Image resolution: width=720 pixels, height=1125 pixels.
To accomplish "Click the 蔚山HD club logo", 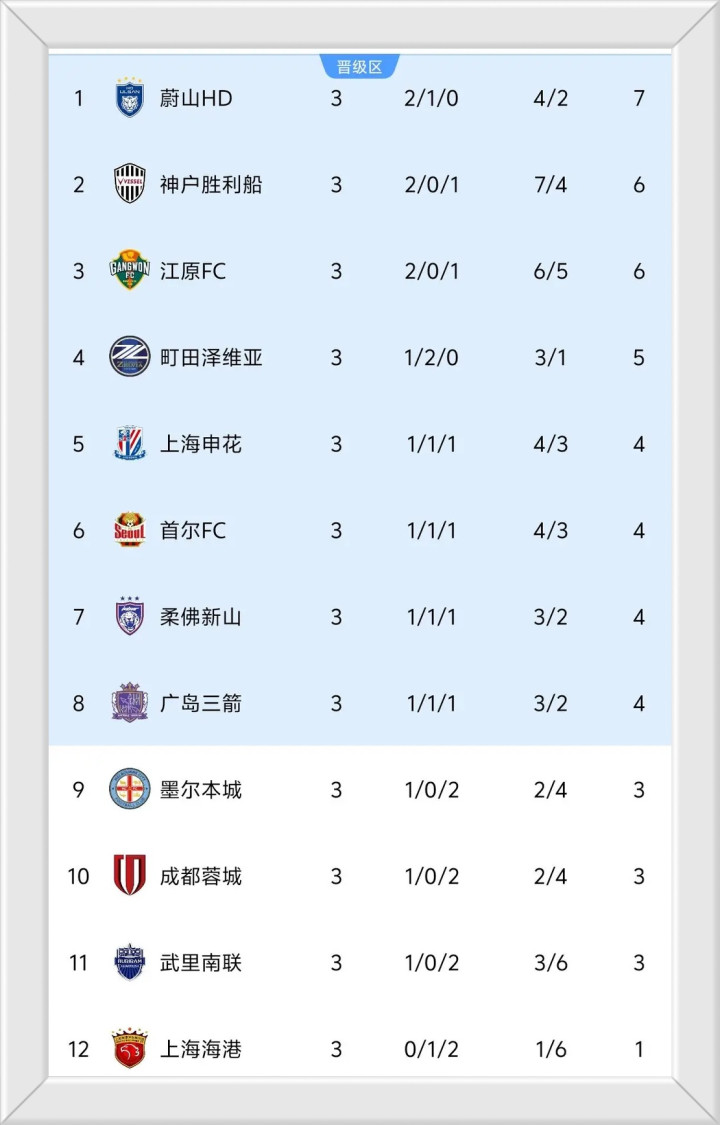I will (x=129, y=98).
